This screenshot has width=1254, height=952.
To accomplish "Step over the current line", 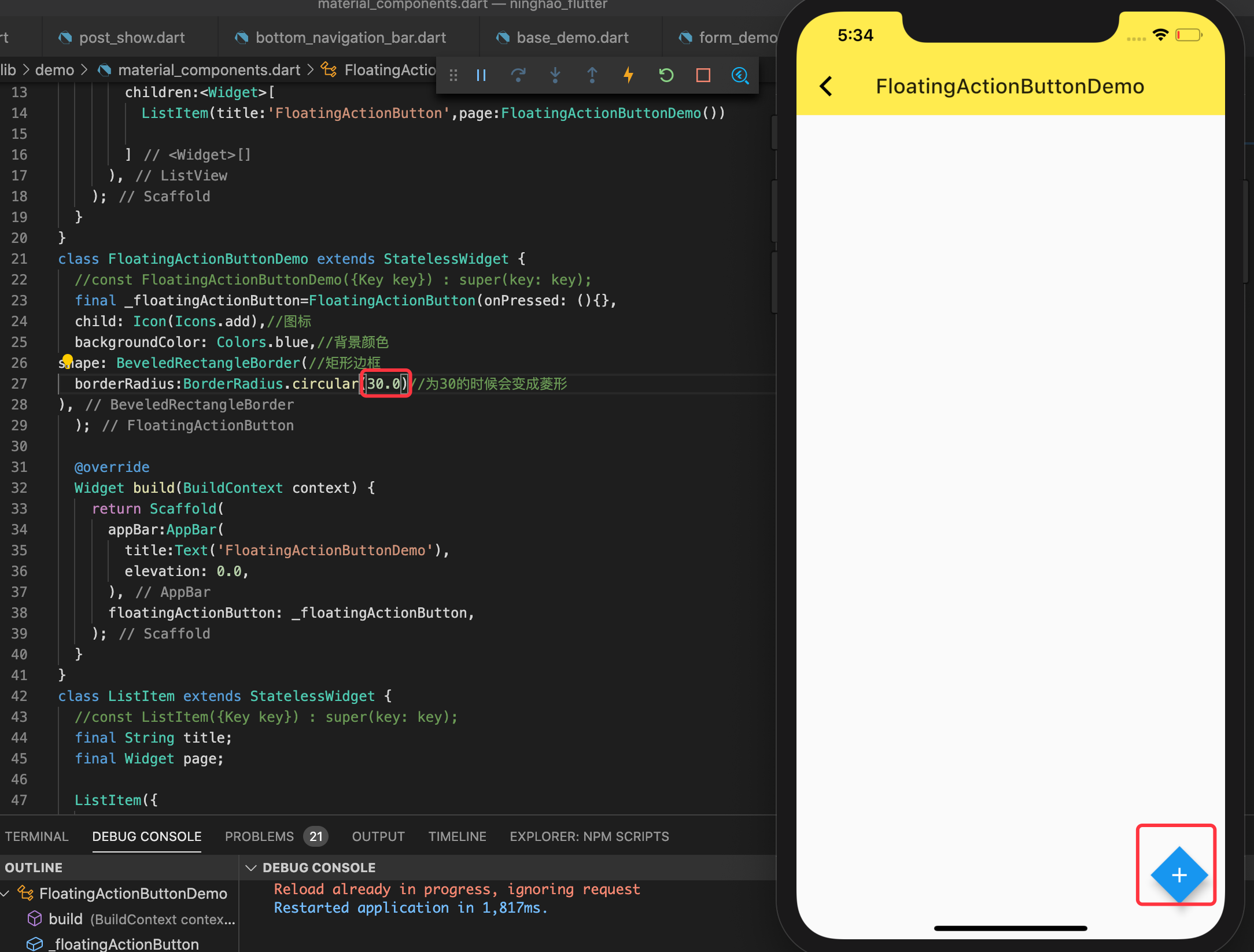I will [519, 75].
